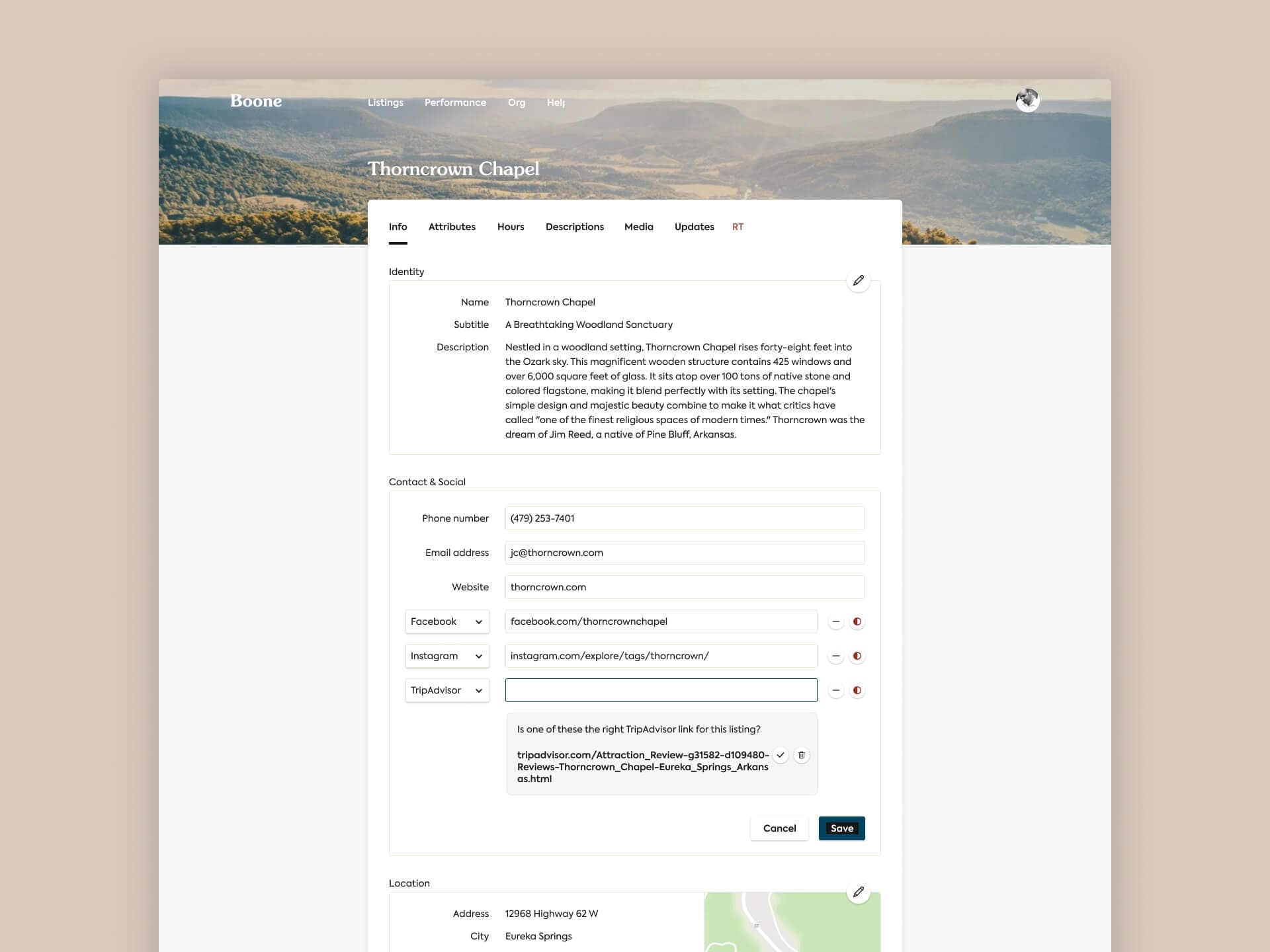
Task: Switch to the Info tab
Action: click(398, 227)
